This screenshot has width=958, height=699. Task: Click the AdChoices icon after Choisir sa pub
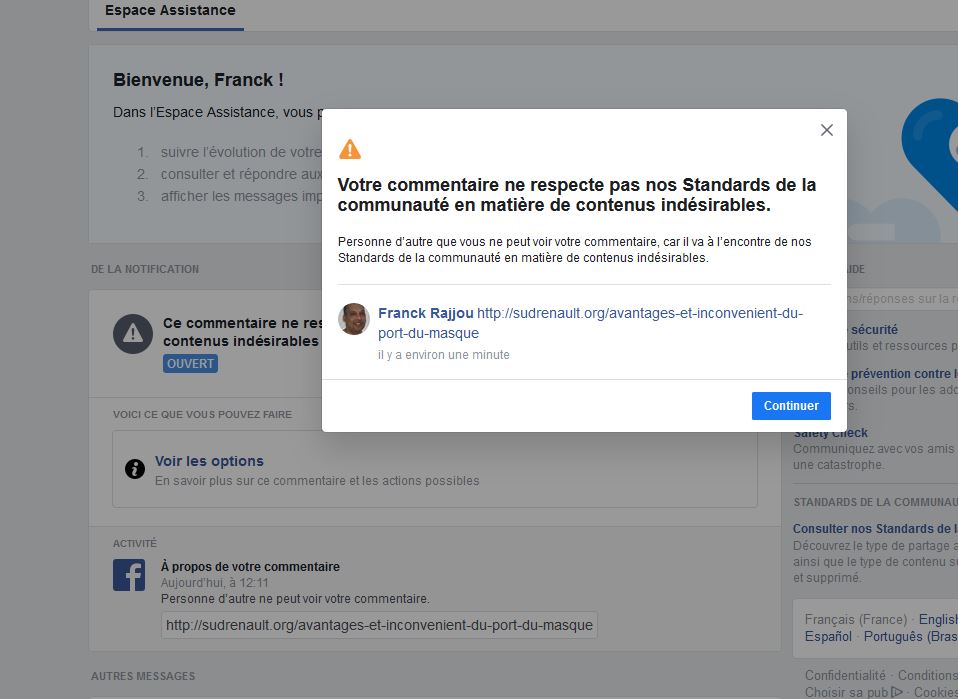tap(896, 691)
